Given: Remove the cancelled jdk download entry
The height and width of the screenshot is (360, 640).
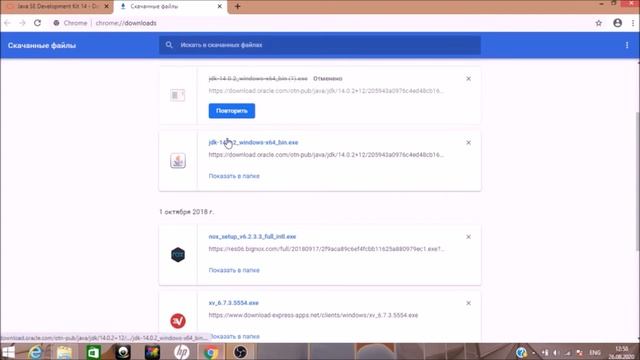Looking at the screenshot, I should click(469, 79).
